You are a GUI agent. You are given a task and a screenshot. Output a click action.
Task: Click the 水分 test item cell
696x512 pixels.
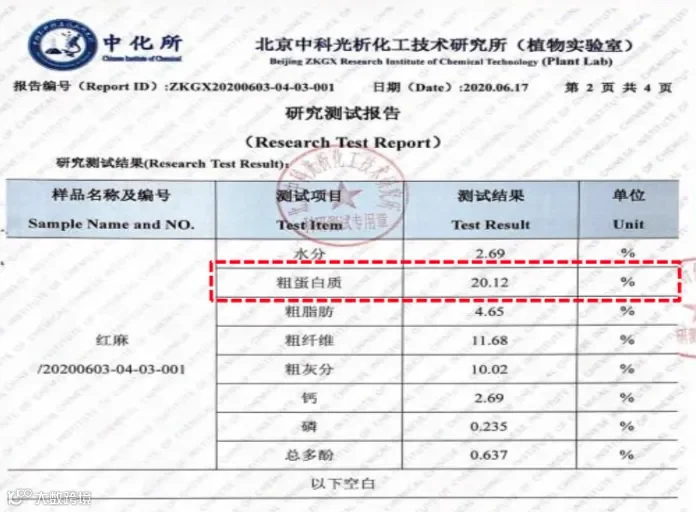pyautogui.click(x=309, y=254)
